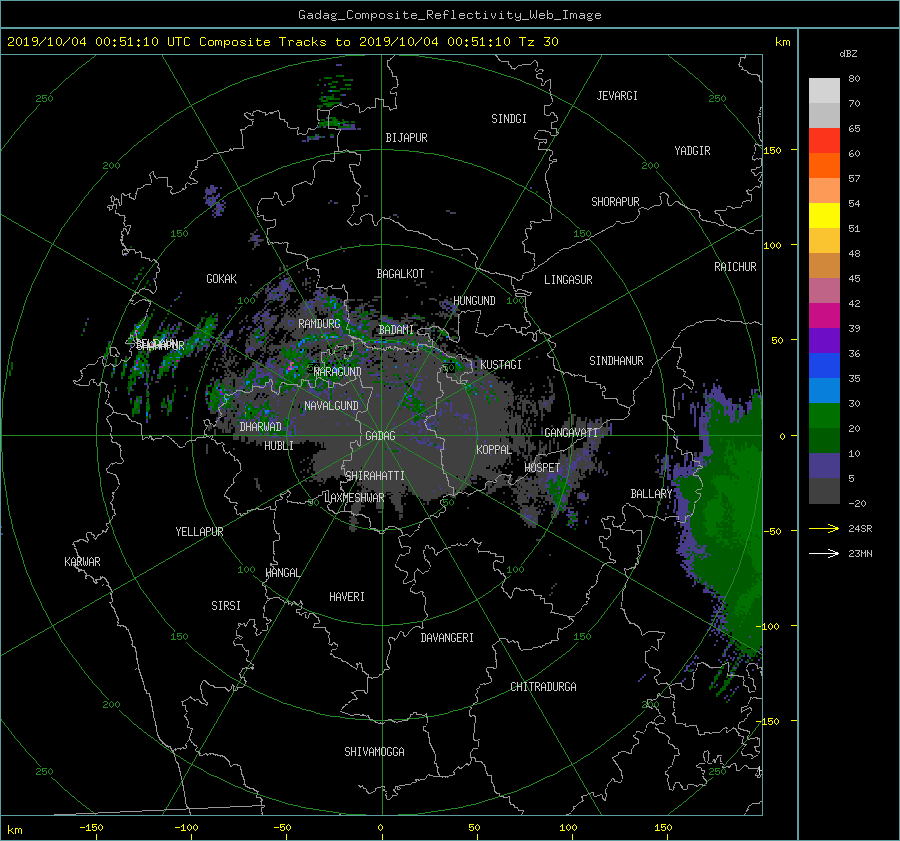Click the BALLARY city label
The height and width of the screenshot is (841, 900).
pyautogui.click(x=651, y=494)
